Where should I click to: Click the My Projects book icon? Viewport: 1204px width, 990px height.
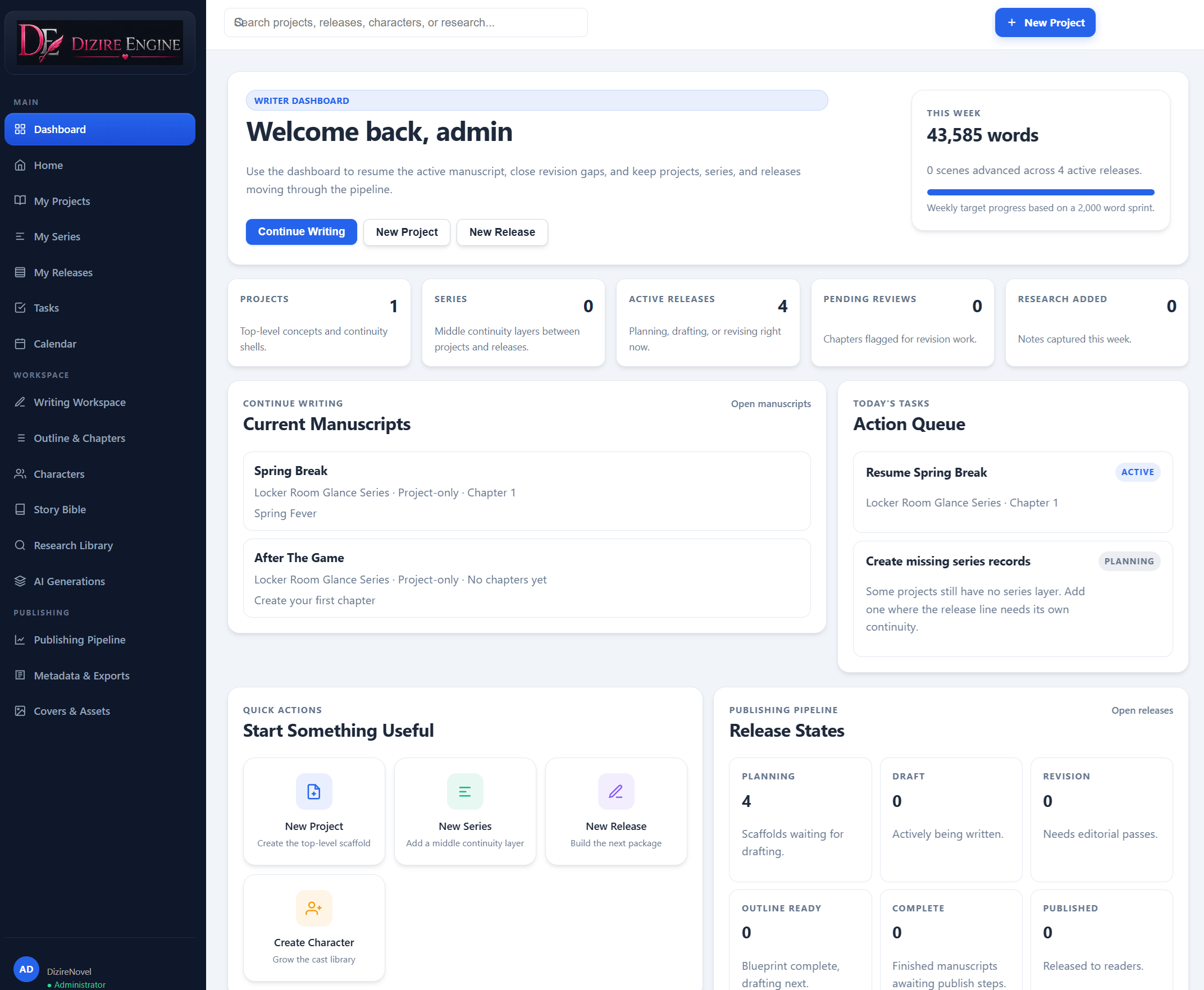pyautogui.click(x=20, y=200)
